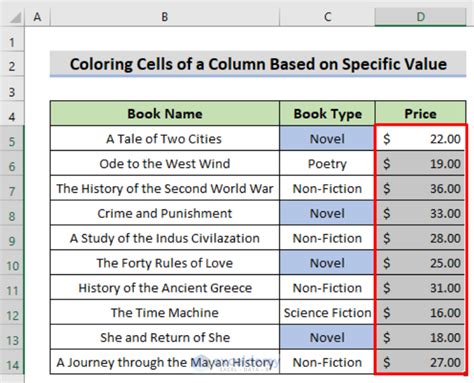Select the price cell 16.00
Image resolution: width=474 pixels, height=383 pixels.
pos(420,312)
